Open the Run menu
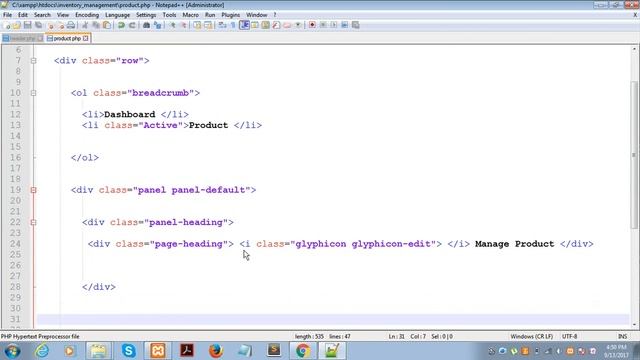The width and height of the screenshot is (640, 360). click(210, 15)
